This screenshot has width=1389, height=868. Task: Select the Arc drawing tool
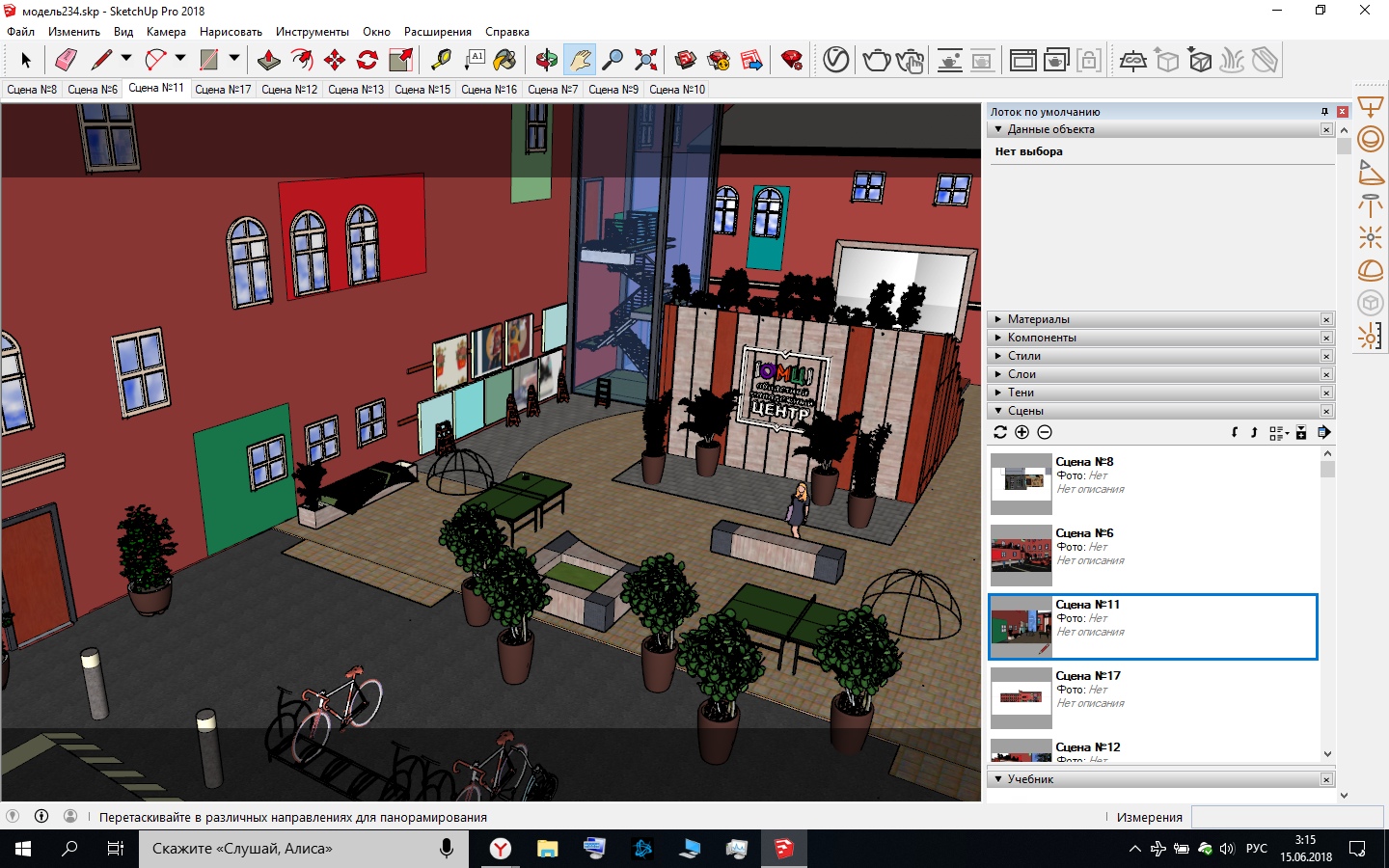(155, 60)
